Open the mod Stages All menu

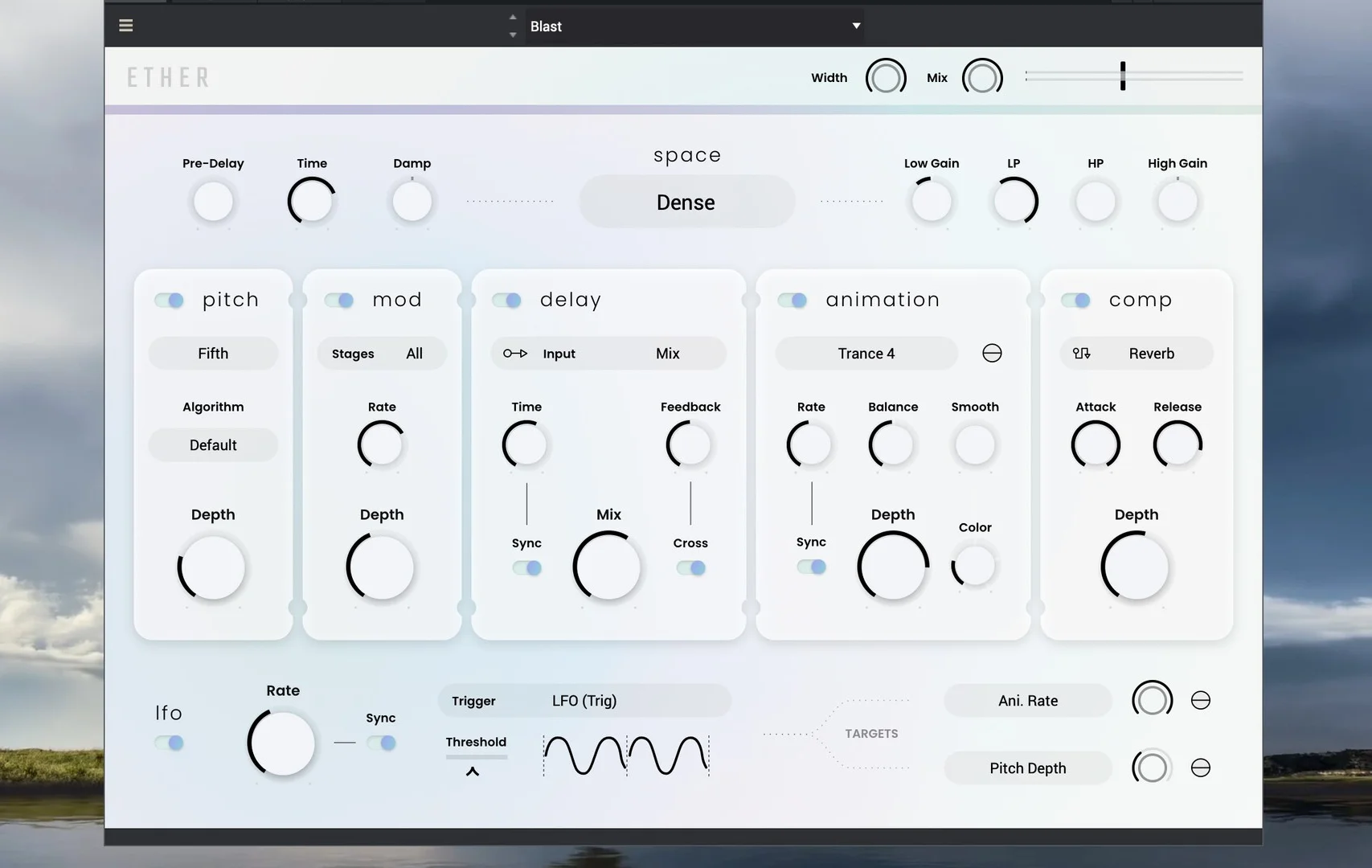[381, 354]
